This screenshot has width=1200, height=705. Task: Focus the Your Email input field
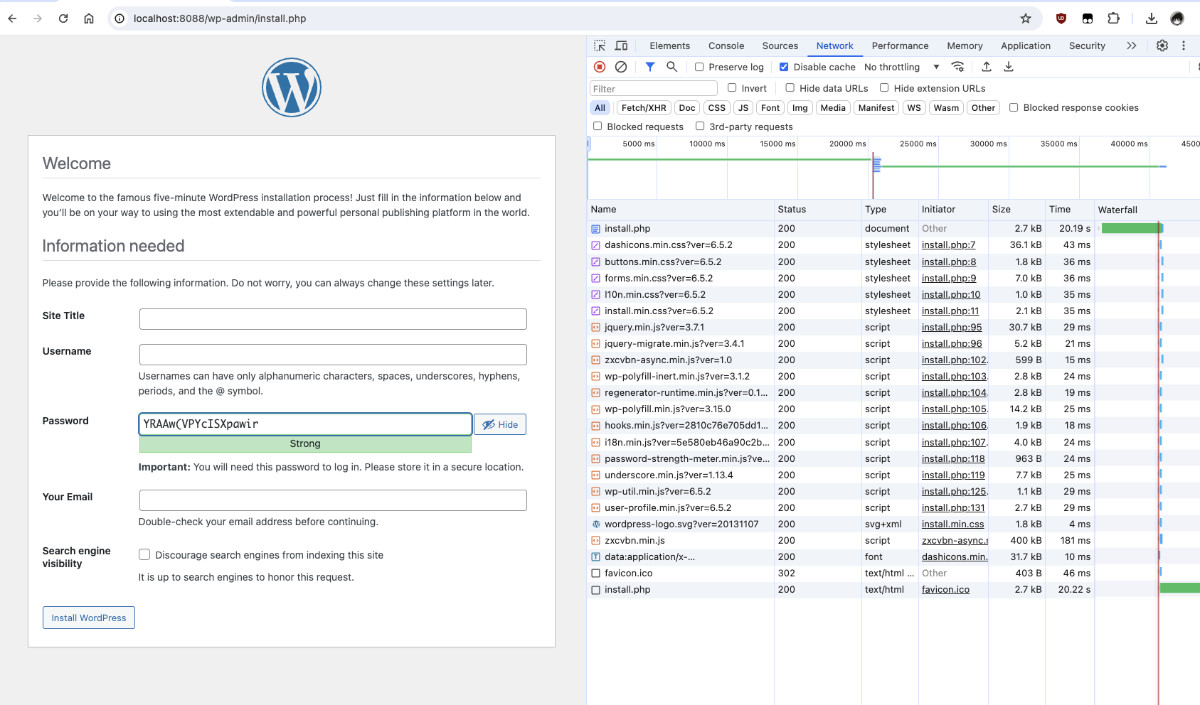point(333,500)
